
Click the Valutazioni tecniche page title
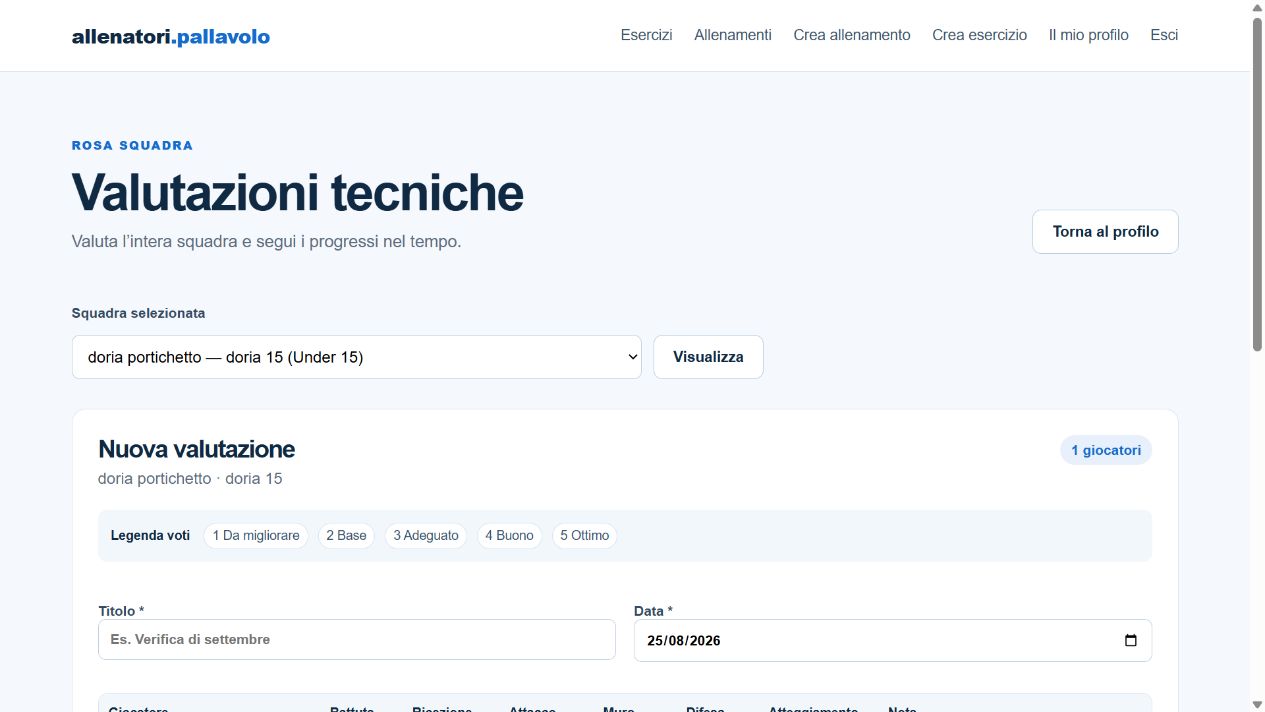coord(297,192)
